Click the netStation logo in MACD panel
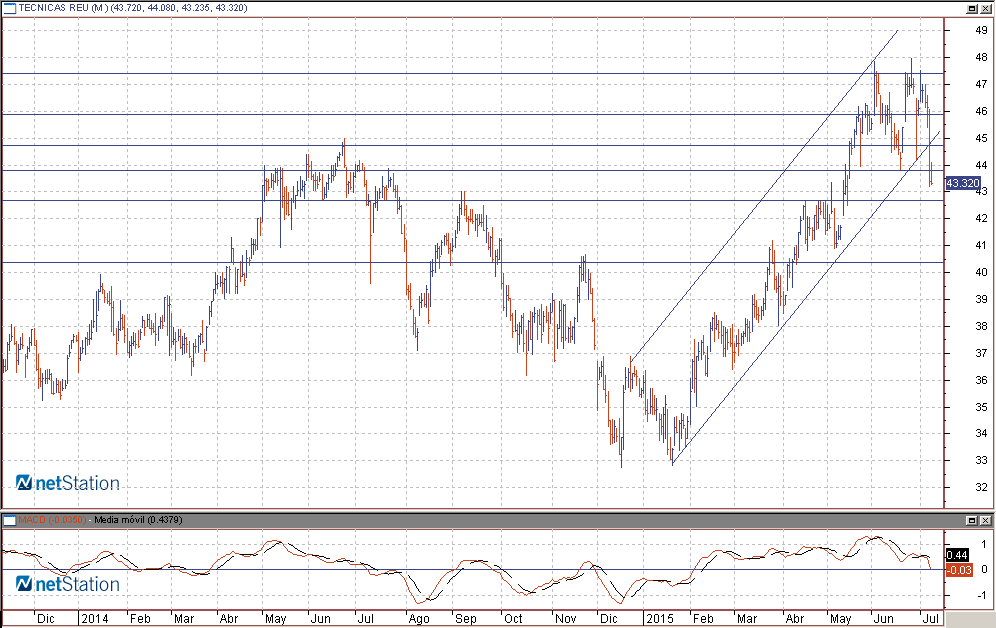The width and height of the screenshot is (996, 628). click(68, 584)
